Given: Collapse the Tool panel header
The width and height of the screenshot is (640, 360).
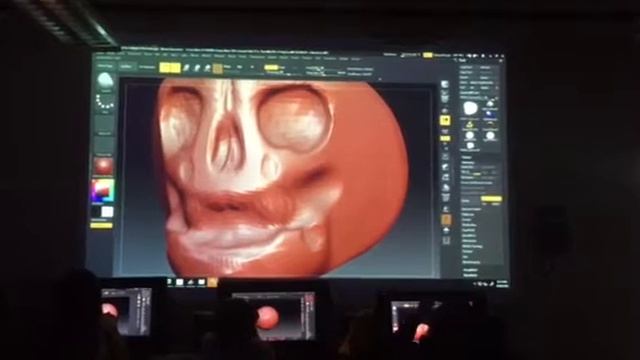Looking at the screenshot, I should (x=463, y=60).
